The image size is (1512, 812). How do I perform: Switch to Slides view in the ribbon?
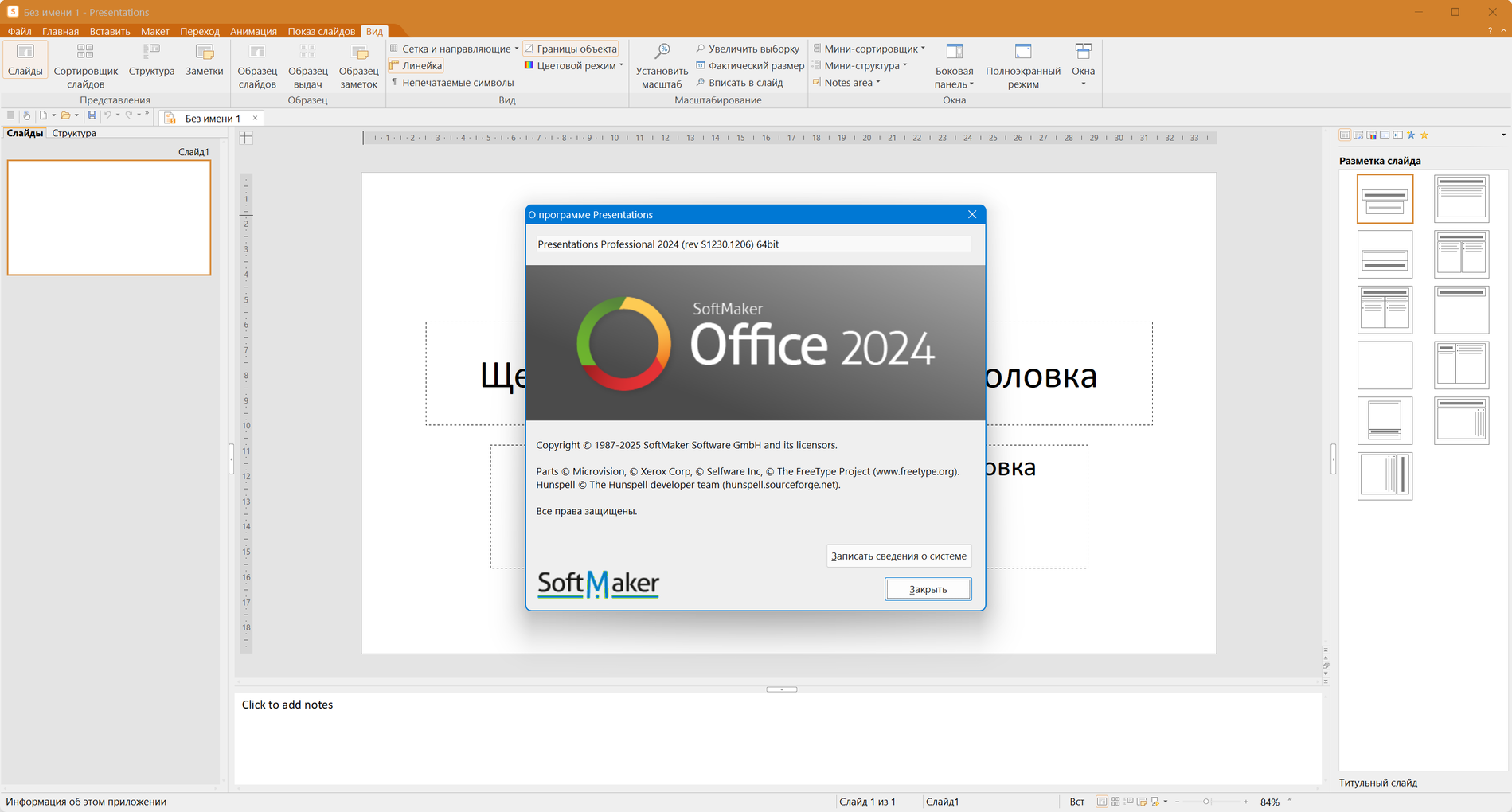coord(25,61)
